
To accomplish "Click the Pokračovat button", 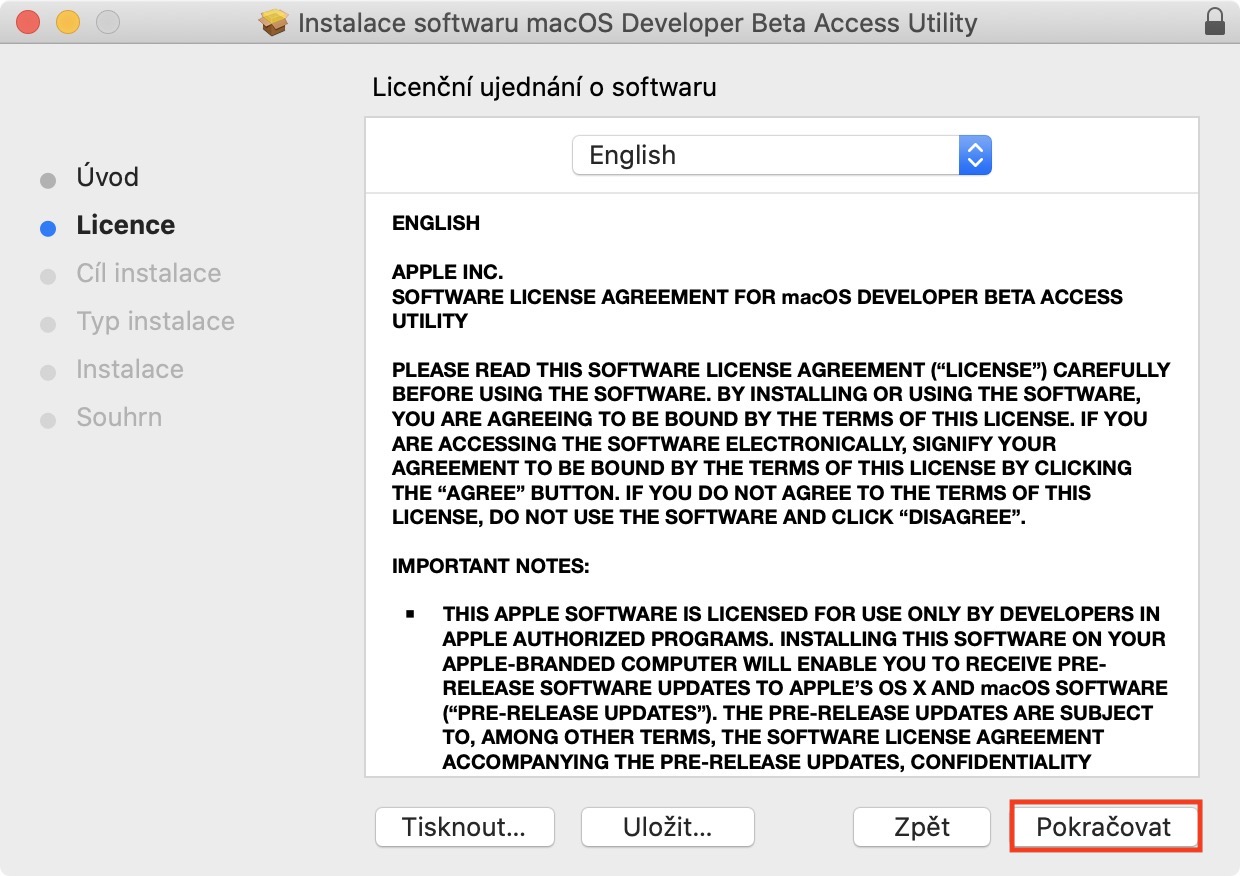I will point(1104,827).
